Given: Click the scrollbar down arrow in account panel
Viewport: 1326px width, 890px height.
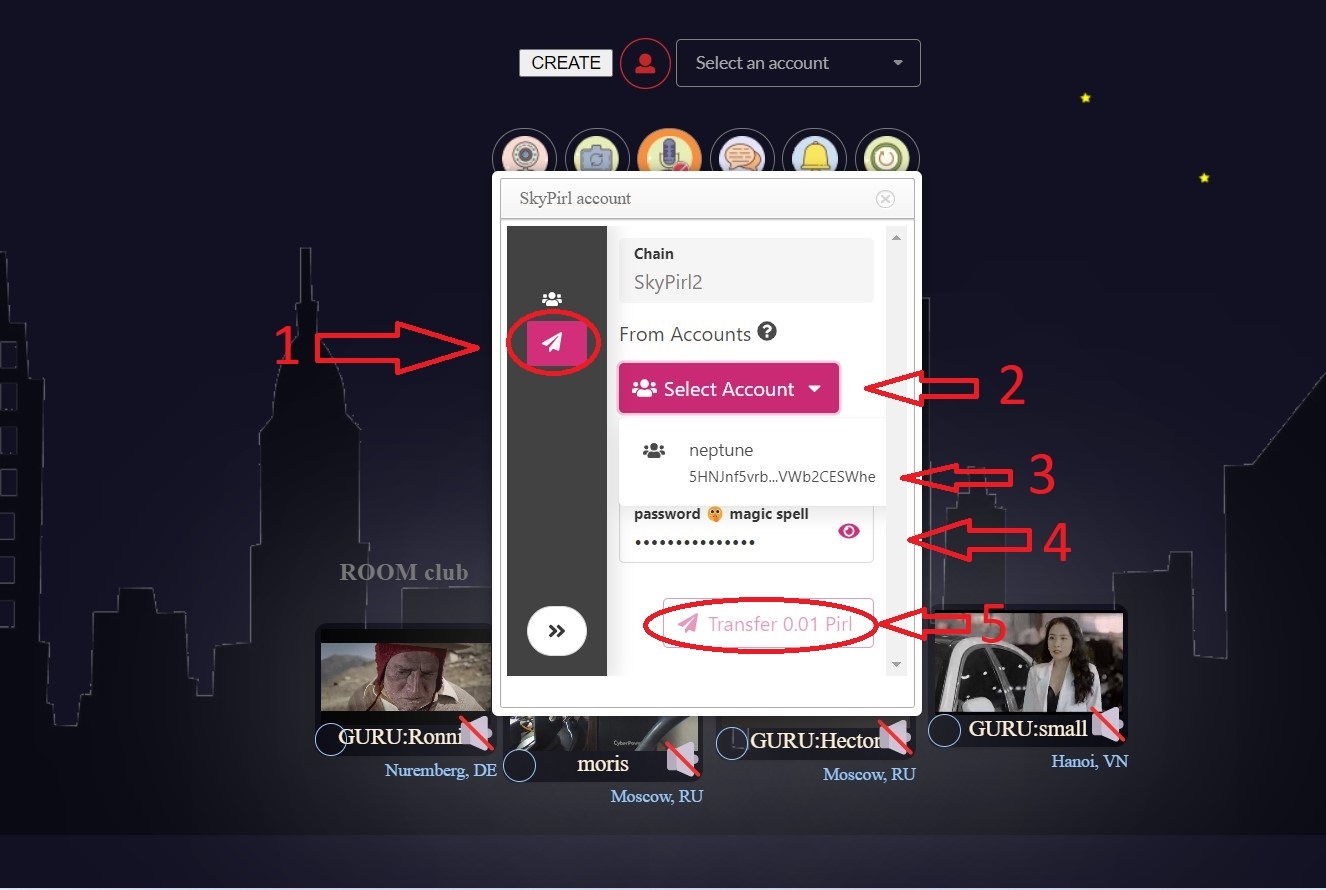Looking at the screenshot, I should tap(896, 665).
